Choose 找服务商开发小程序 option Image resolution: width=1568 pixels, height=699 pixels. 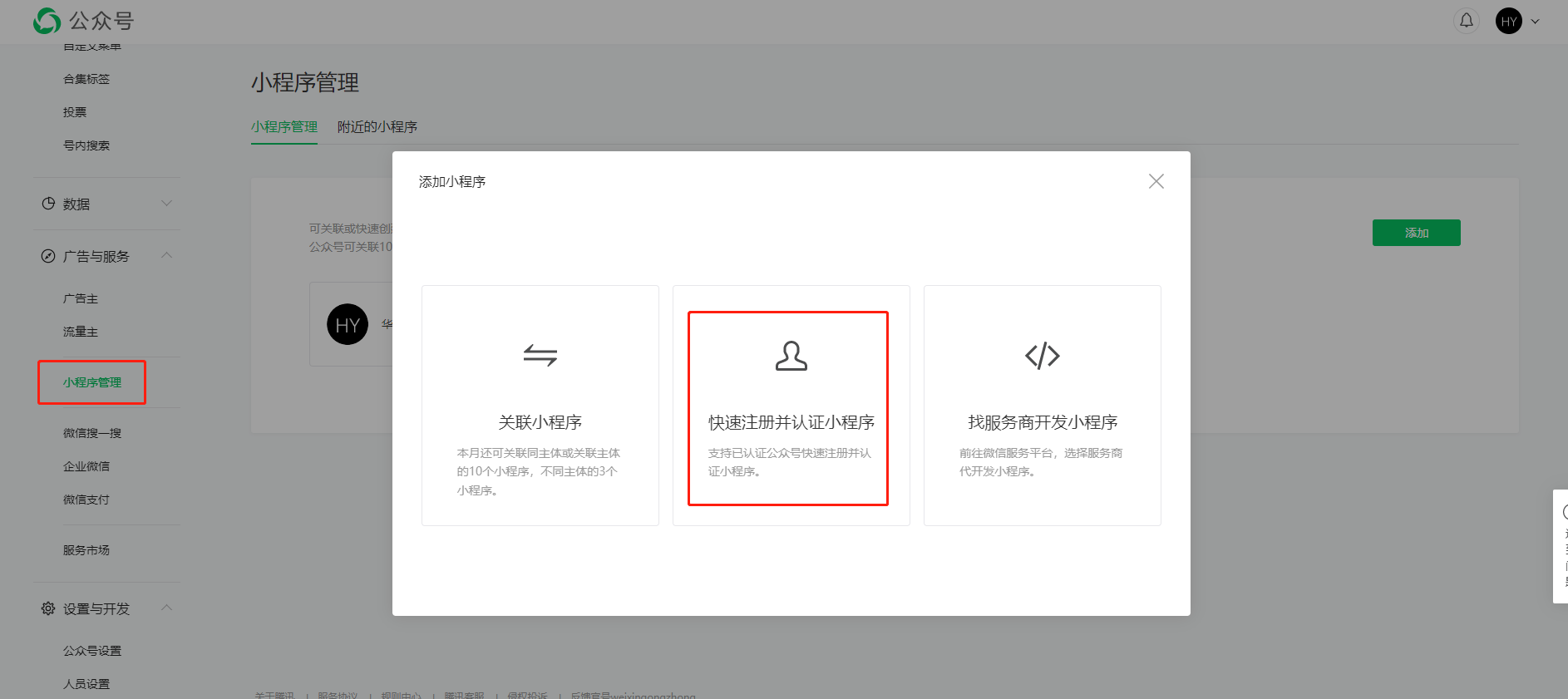click(x=1043, y=406)
